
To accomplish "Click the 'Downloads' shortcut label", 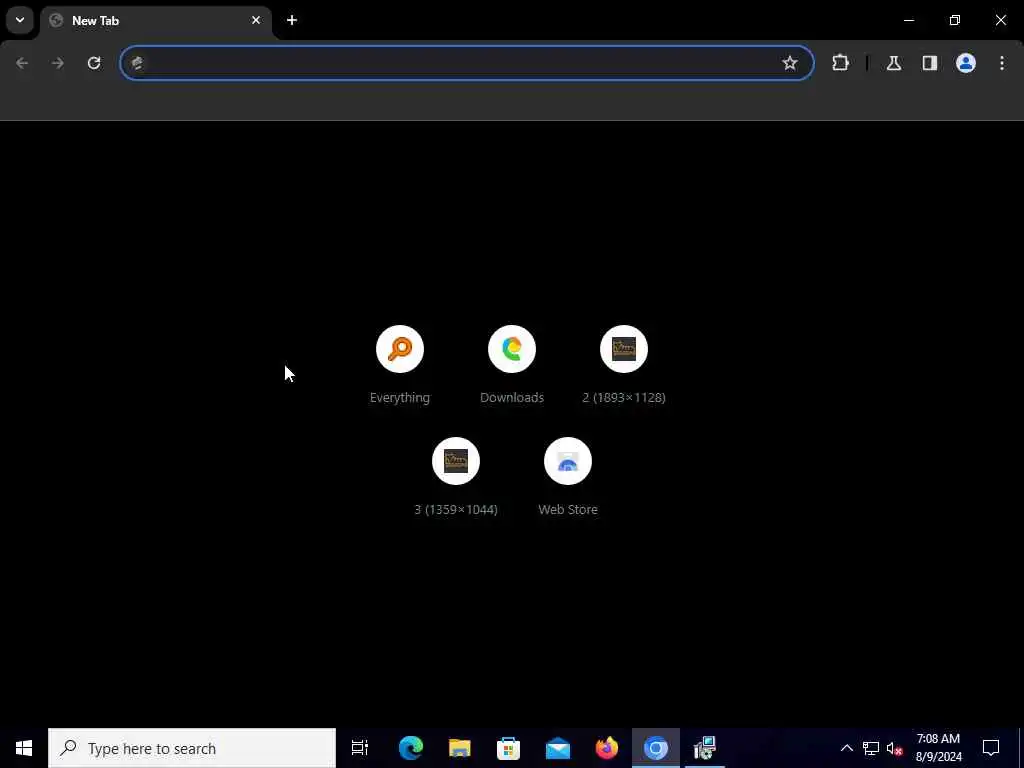I will (512, 397).
